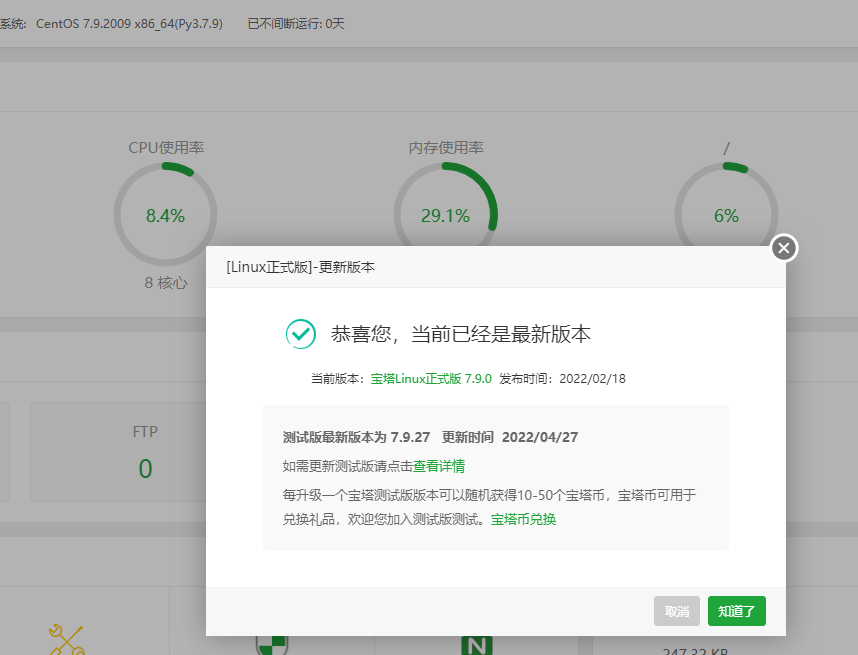Click the green Nginx N icon
This screenshot has height=655, width=858.
point(477,646)
